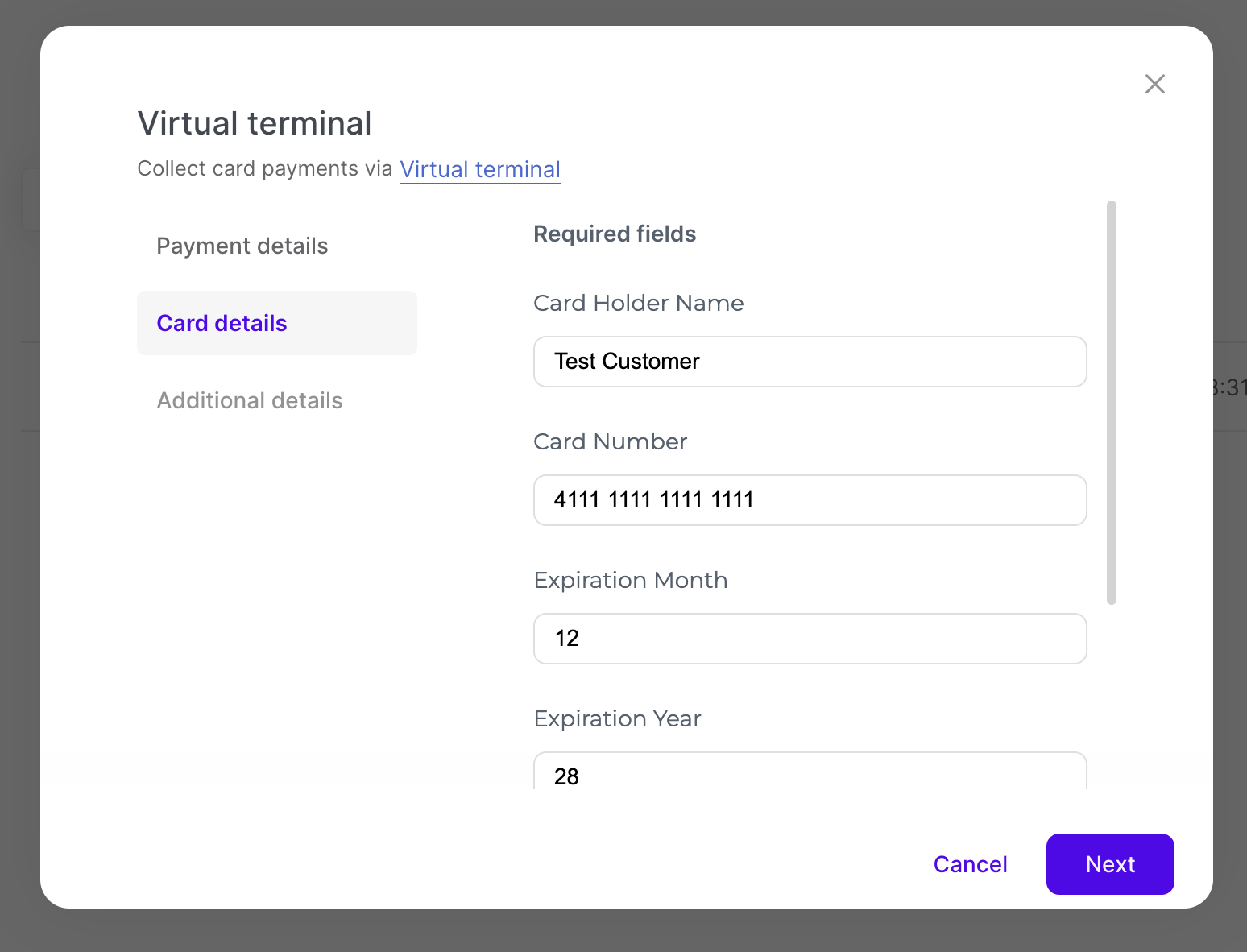Click the Card Number label
Image resolution: width=1247 pixels, height=952 pixels.
(x=611, y=441)
